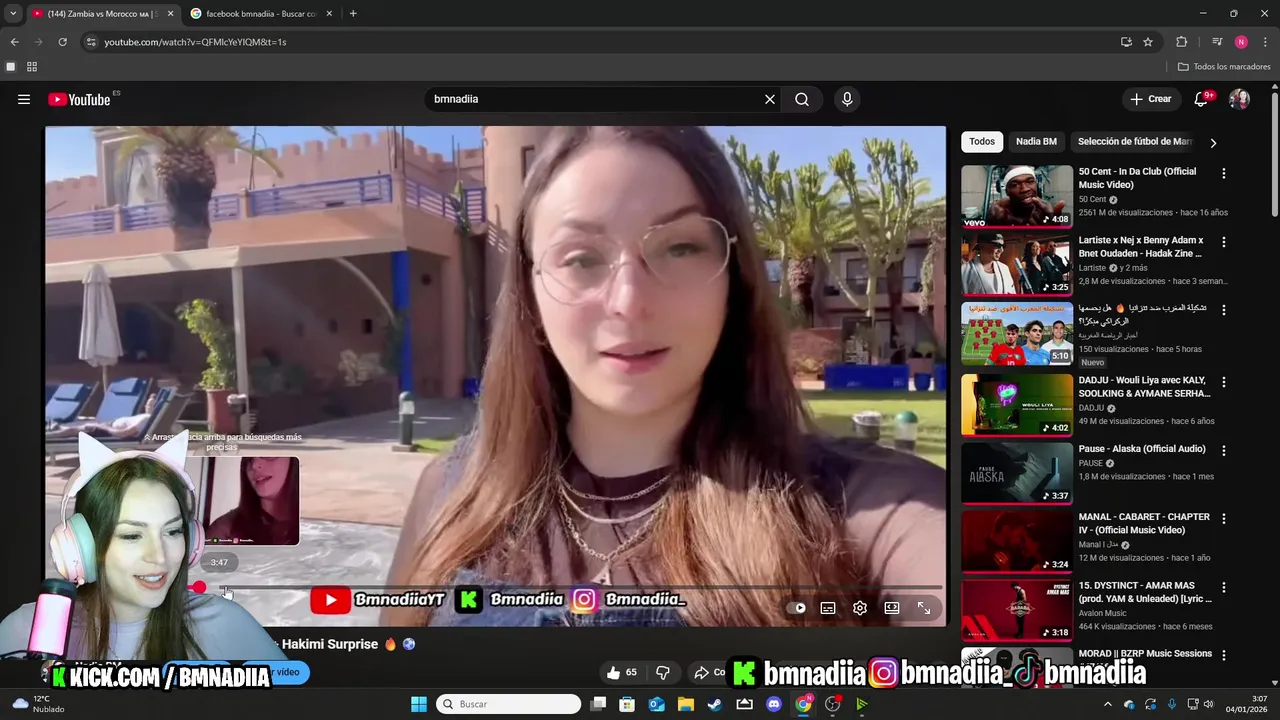Start voice search with the microphone
Image resolution: width=1280 pixels, height=720 pixels.
coord(847,99)
